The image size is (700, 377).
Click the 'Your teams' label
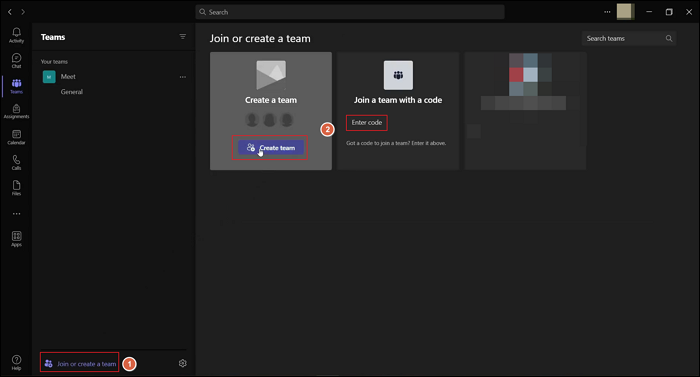point(54,62)
